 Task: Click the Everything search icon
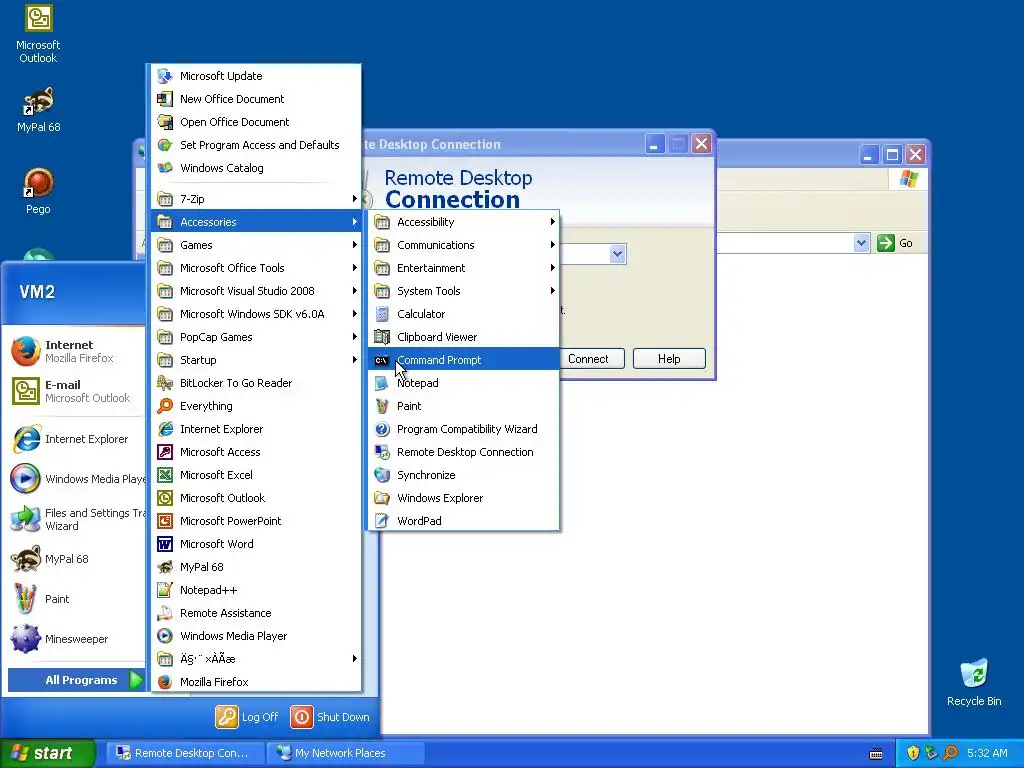pyautogui.click(x=165, y=406)
